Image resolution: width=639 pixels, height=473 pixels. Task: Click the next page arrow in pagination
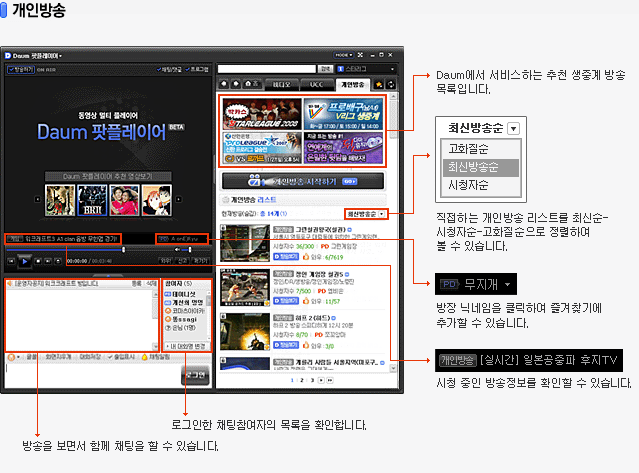tap(321, 380)
